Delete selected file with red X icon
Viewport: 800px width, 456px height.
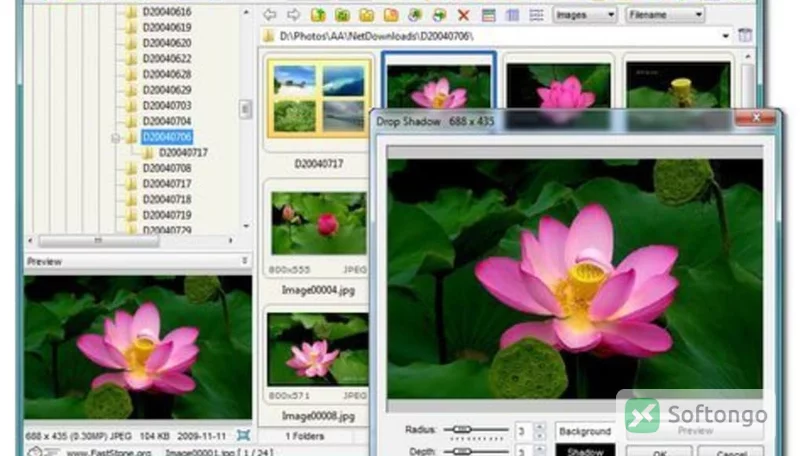pos(463,15)
